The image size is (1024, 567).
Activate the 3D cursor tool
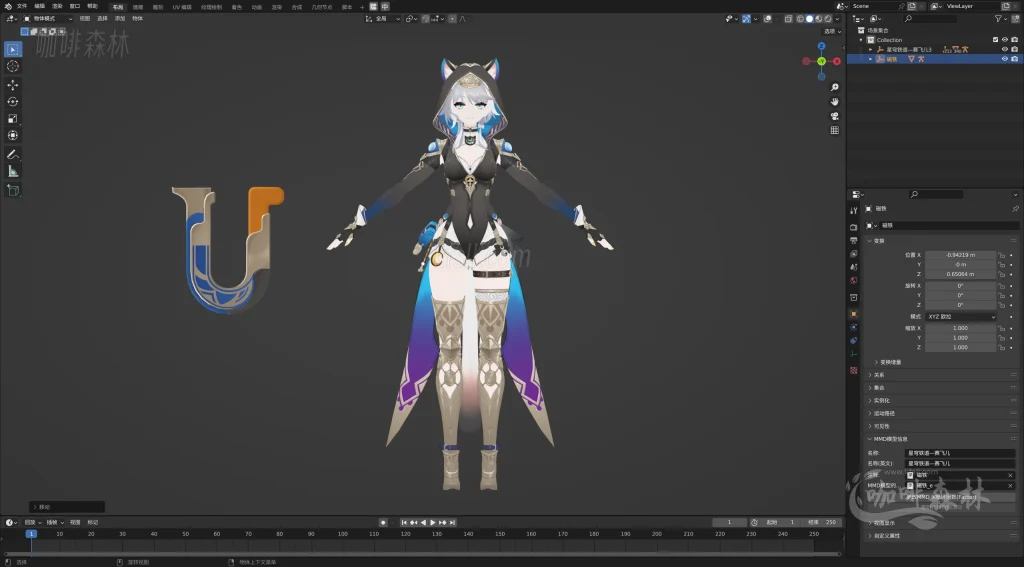12,66
